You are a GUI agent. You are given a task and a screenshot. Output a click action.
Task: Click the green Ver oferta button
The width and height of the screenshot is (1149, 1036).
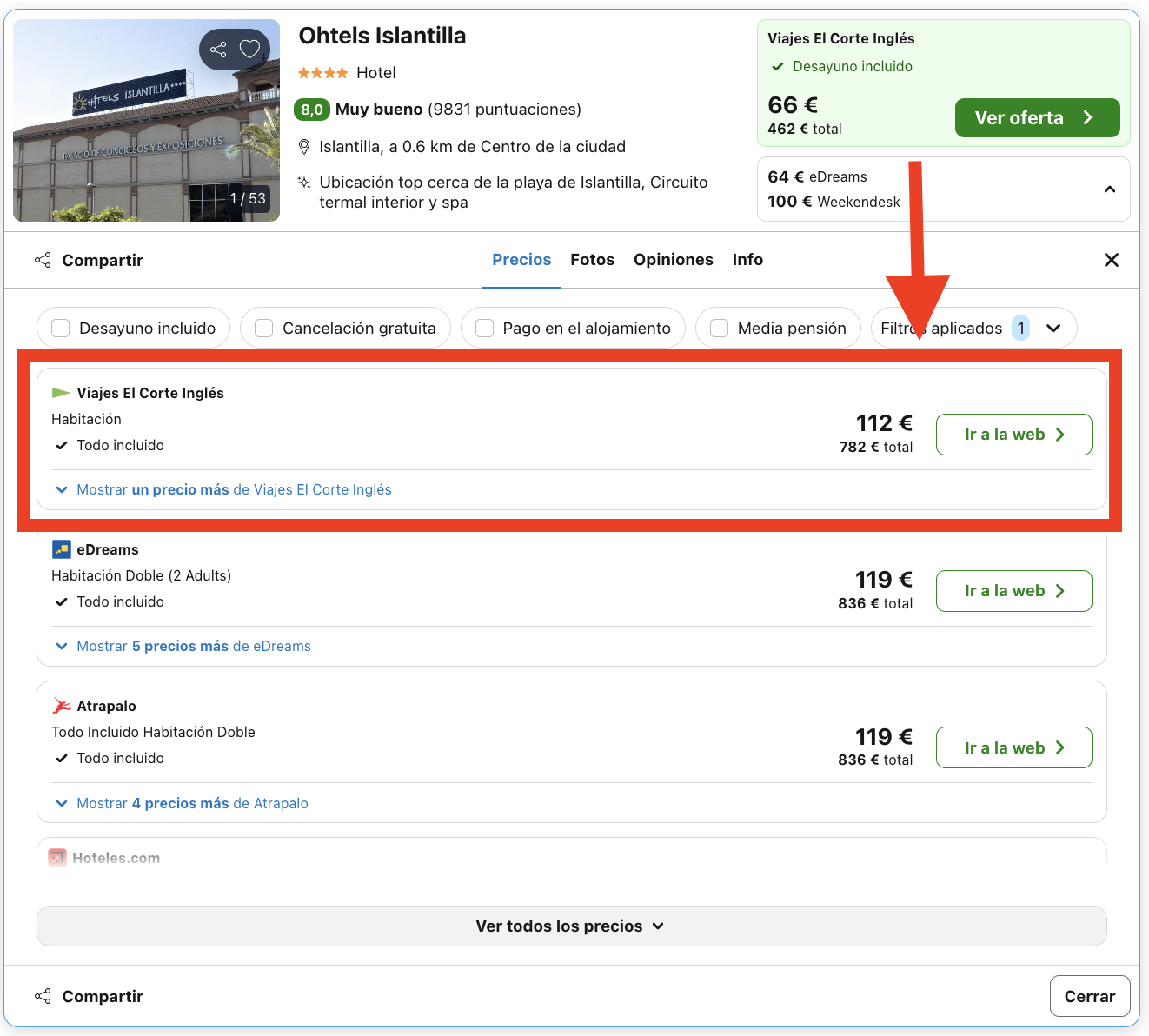[x=1037, y=117]
